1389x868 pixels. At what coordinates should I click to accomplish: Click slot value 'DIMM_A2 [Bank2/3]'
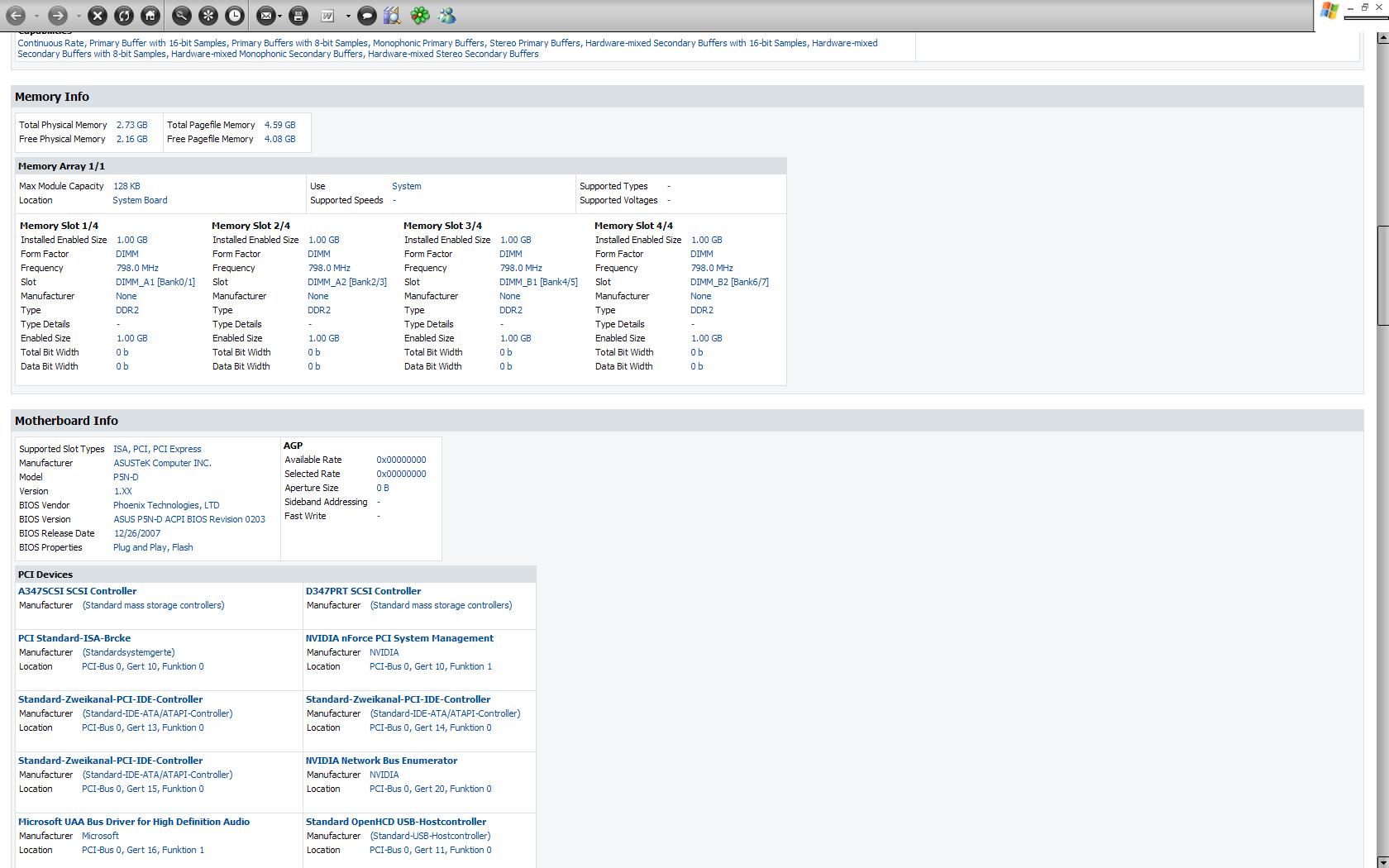[x=347, y=282]
